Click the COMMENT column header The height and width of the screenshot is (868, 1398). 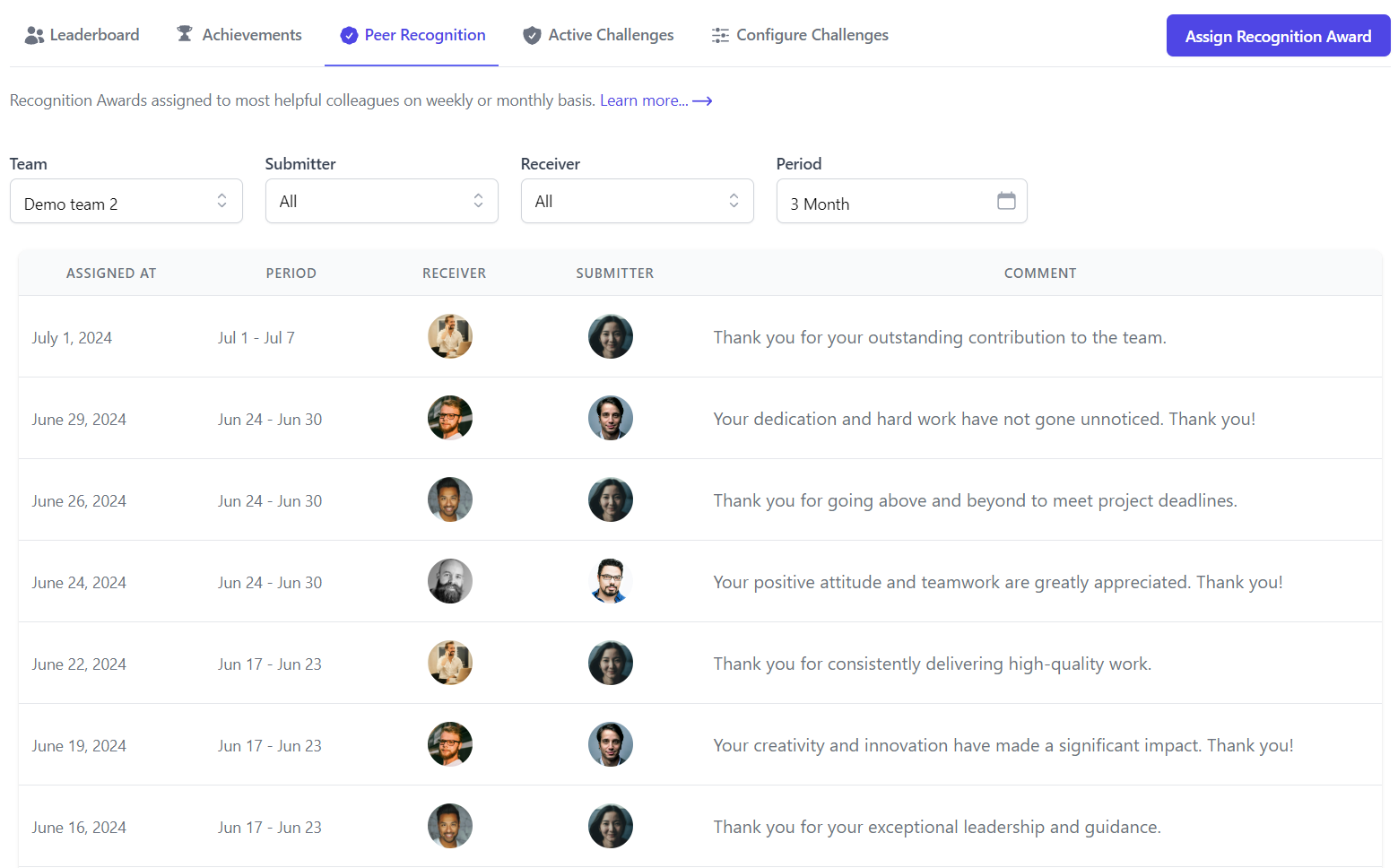click(1040, 273)
